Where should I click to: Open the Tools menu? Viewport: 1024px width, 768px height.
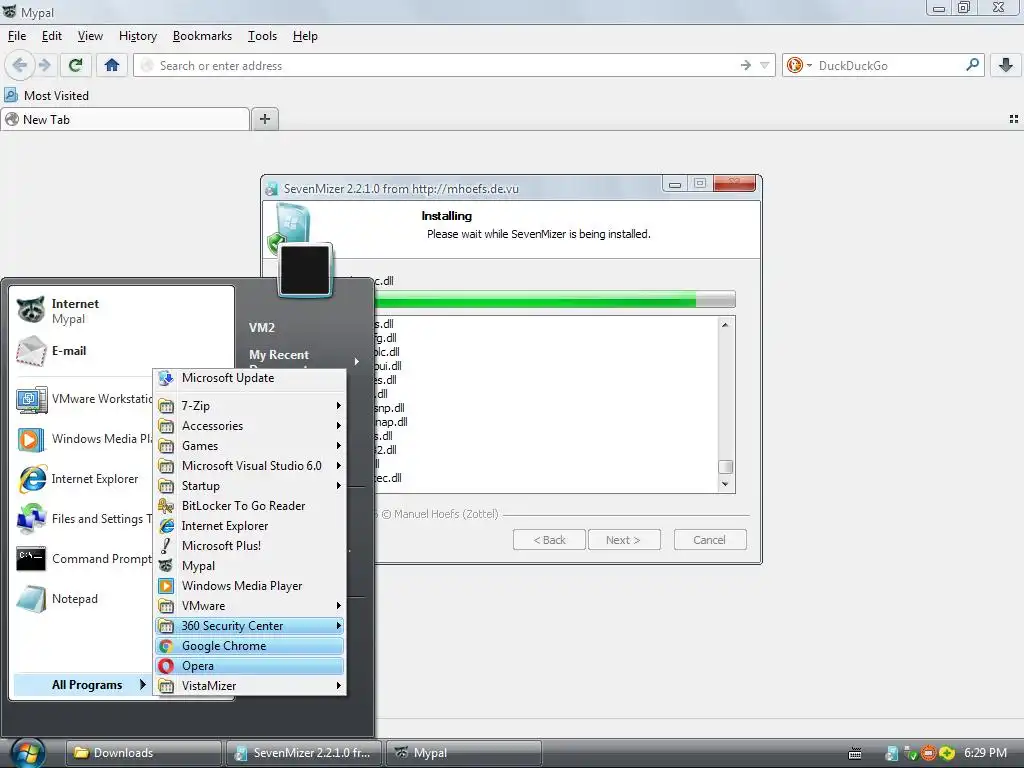[x=263, y=36]
